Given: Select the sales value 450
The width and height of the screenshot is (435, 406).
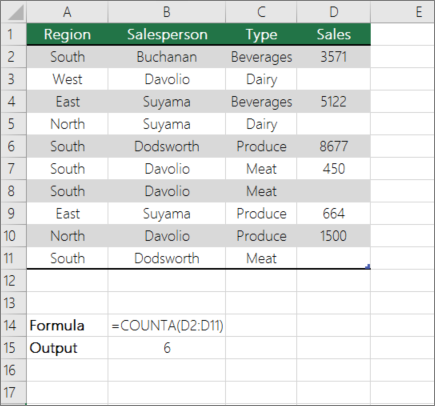Looking at the screenshot, I should 334,169.
